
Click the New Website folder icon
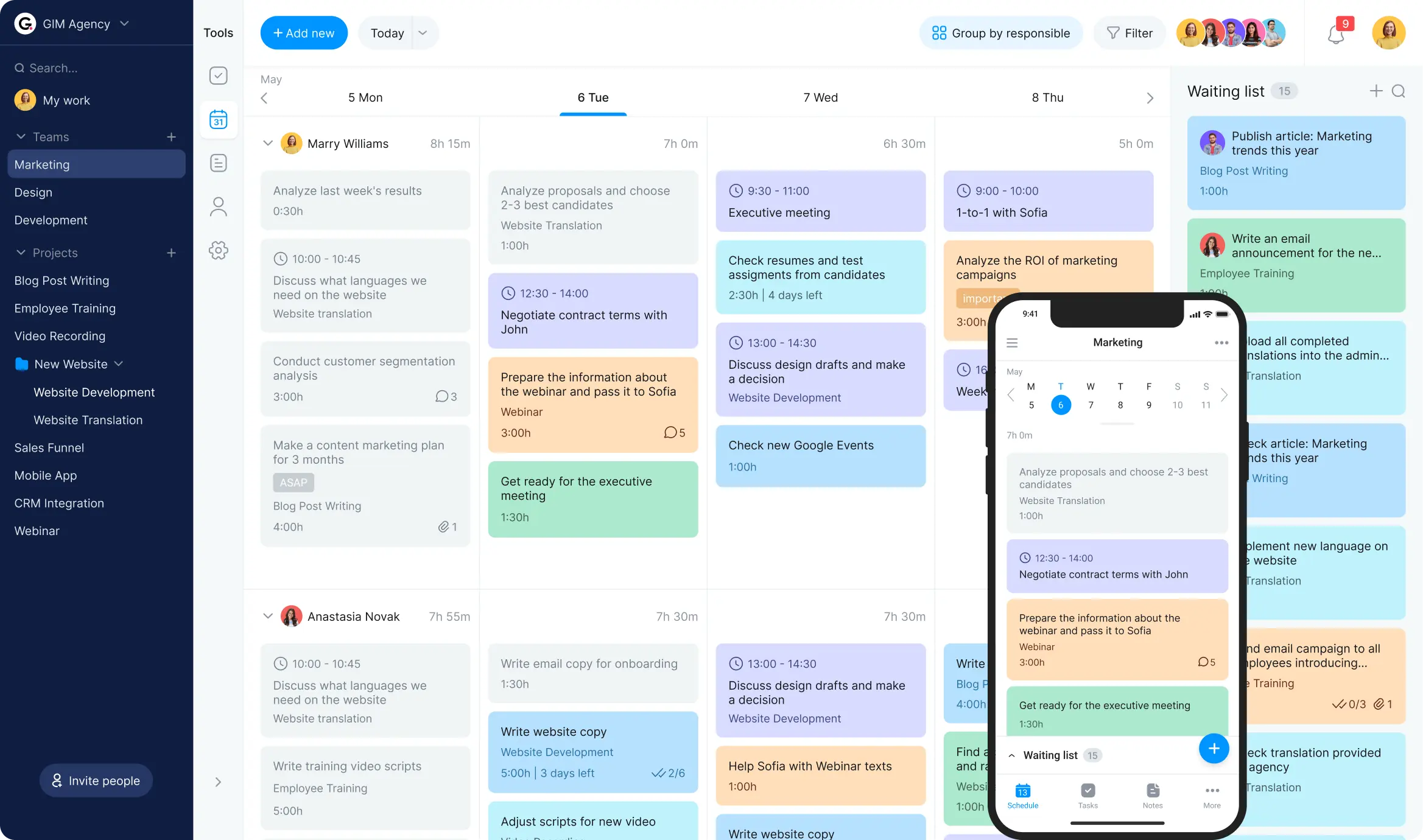[21, 364]
